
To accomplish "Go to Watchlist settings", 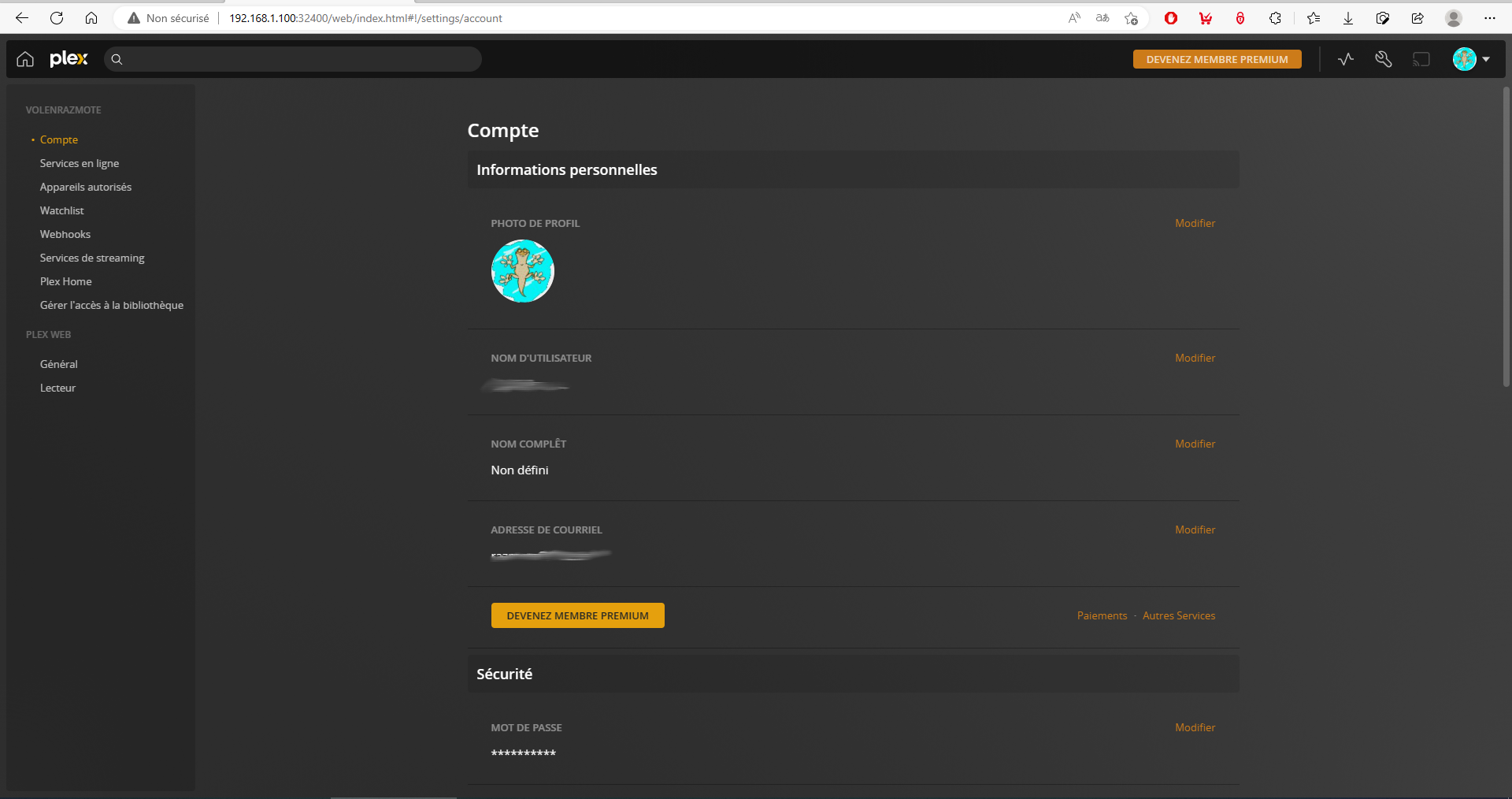I will (x=62, y=210).
